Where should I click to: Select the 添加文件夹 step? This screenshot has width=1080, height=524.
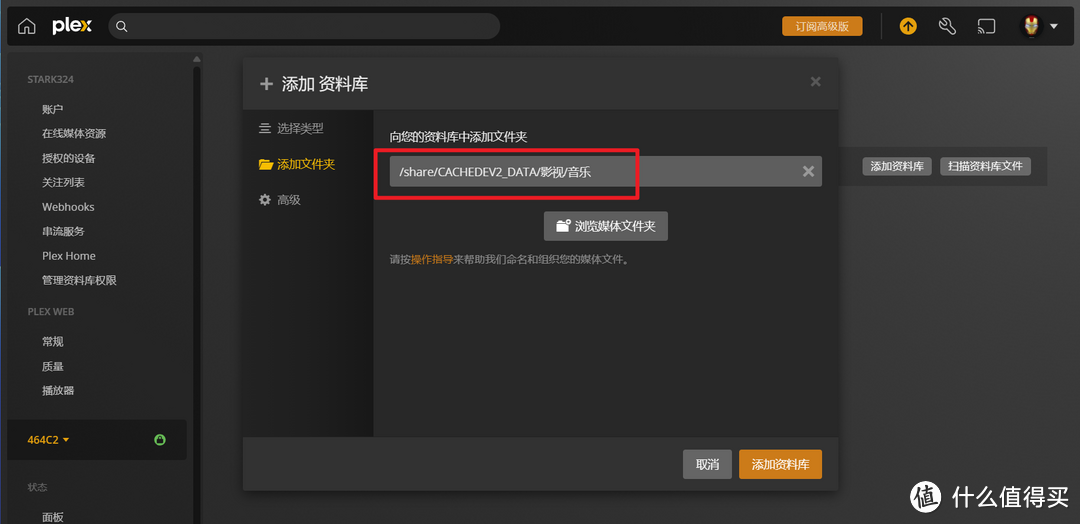point(297,165)
